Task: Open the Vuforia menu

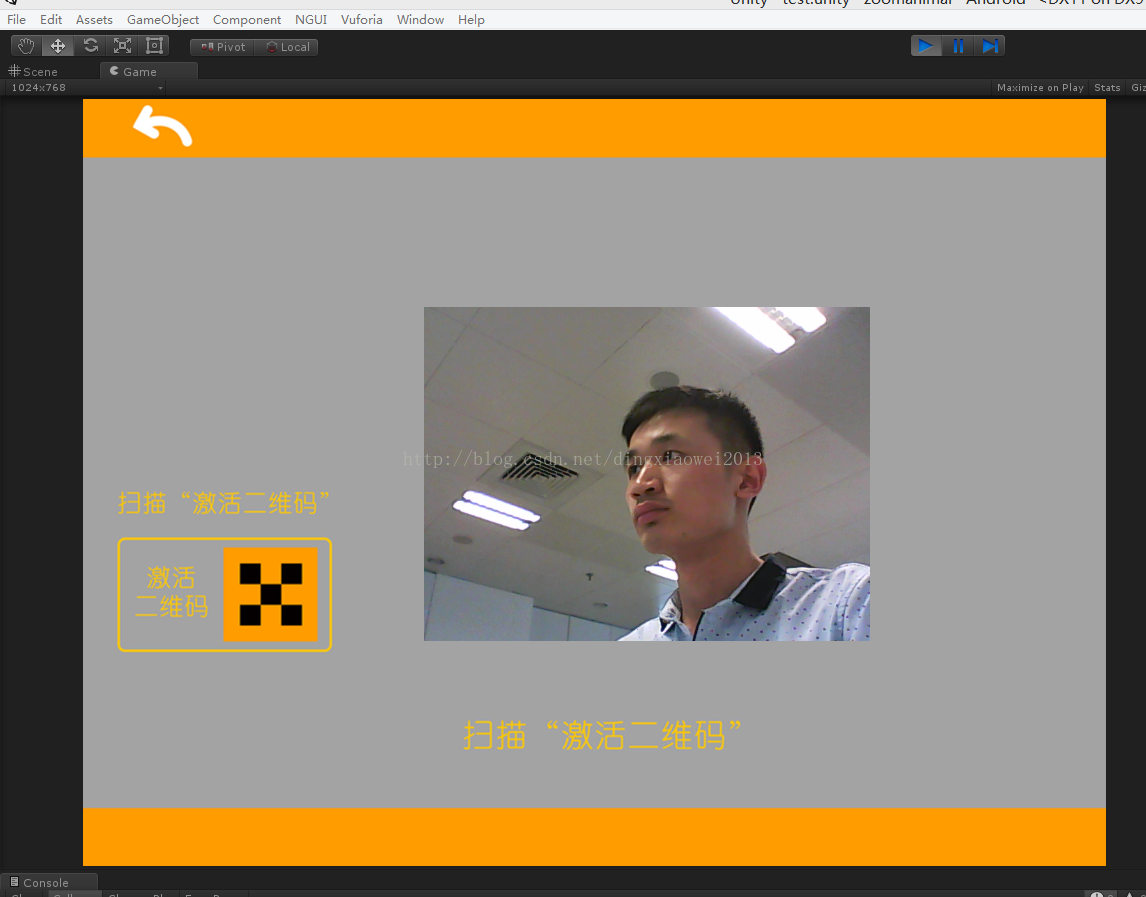Action: pyautogui.click(x=362, y=20)
